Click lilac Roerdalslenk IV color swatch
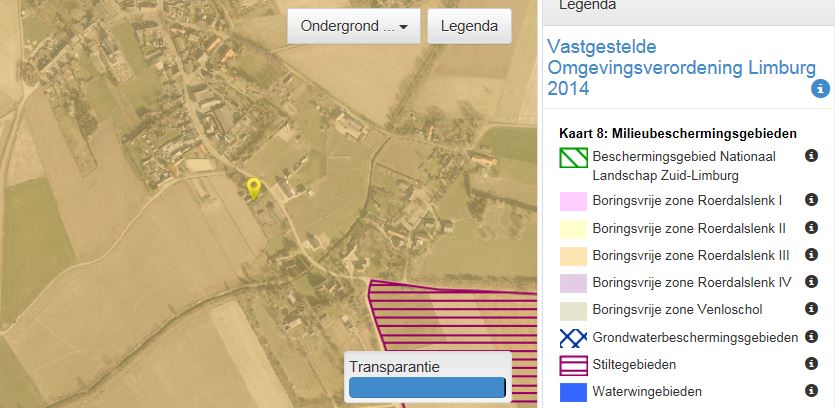 click(x=574, y=283)
